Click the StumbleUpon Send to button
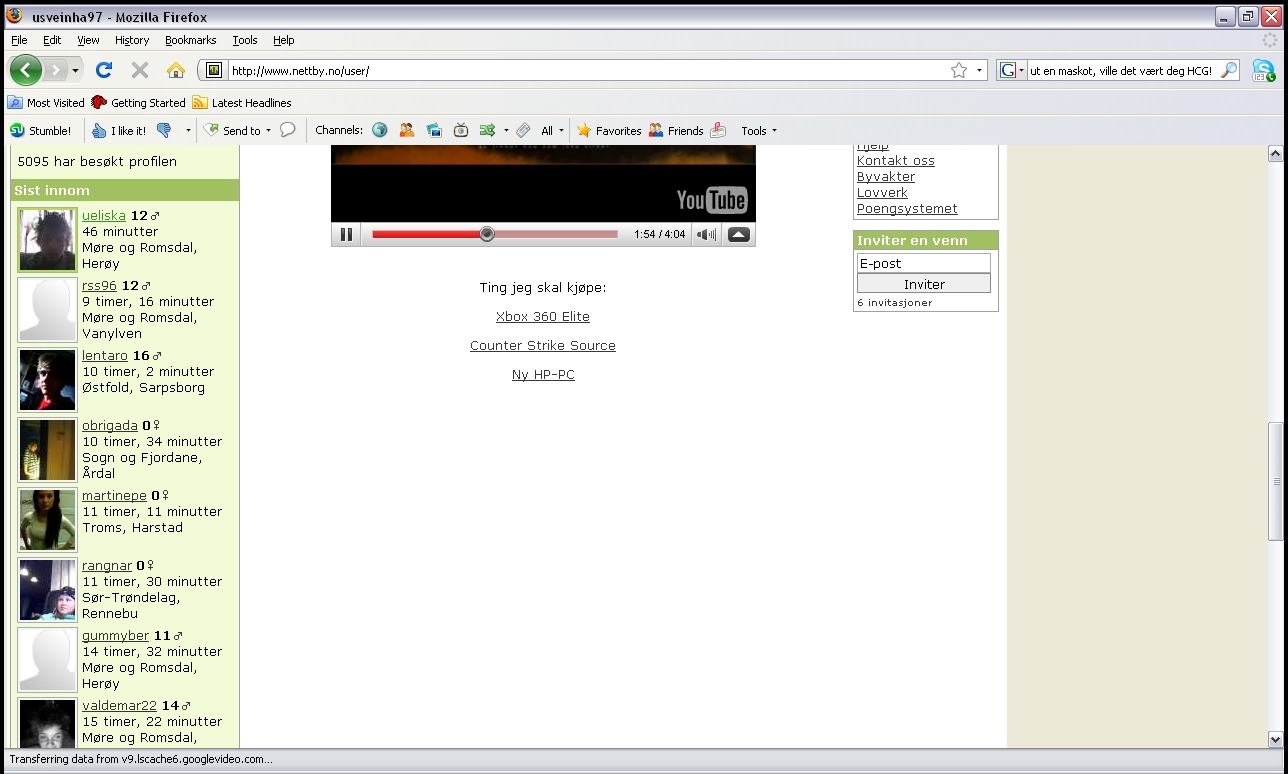The image size is (1288, 774). [x=232, y=130]
